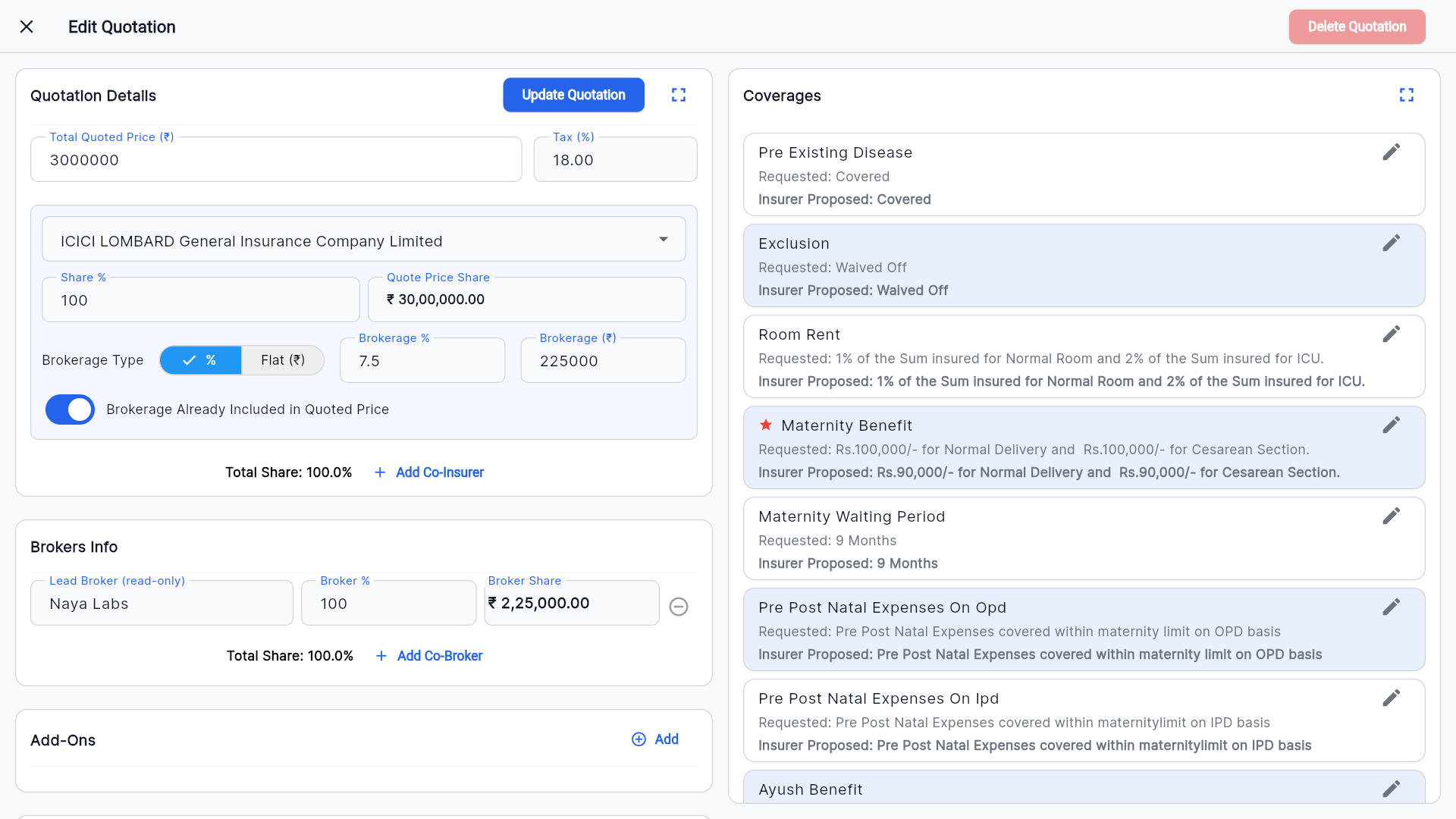Viewport: 1456px width, 819px height.
Task: Select percentage brokerage type
Action: coord(201,360)
